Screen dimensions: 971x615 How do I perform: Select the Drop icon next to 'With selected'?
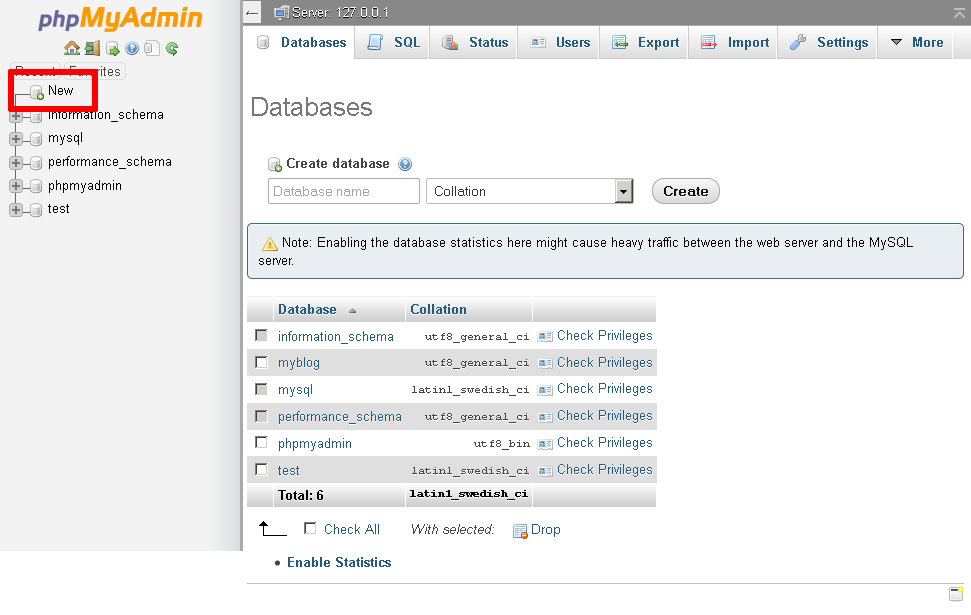pos(518,529)
